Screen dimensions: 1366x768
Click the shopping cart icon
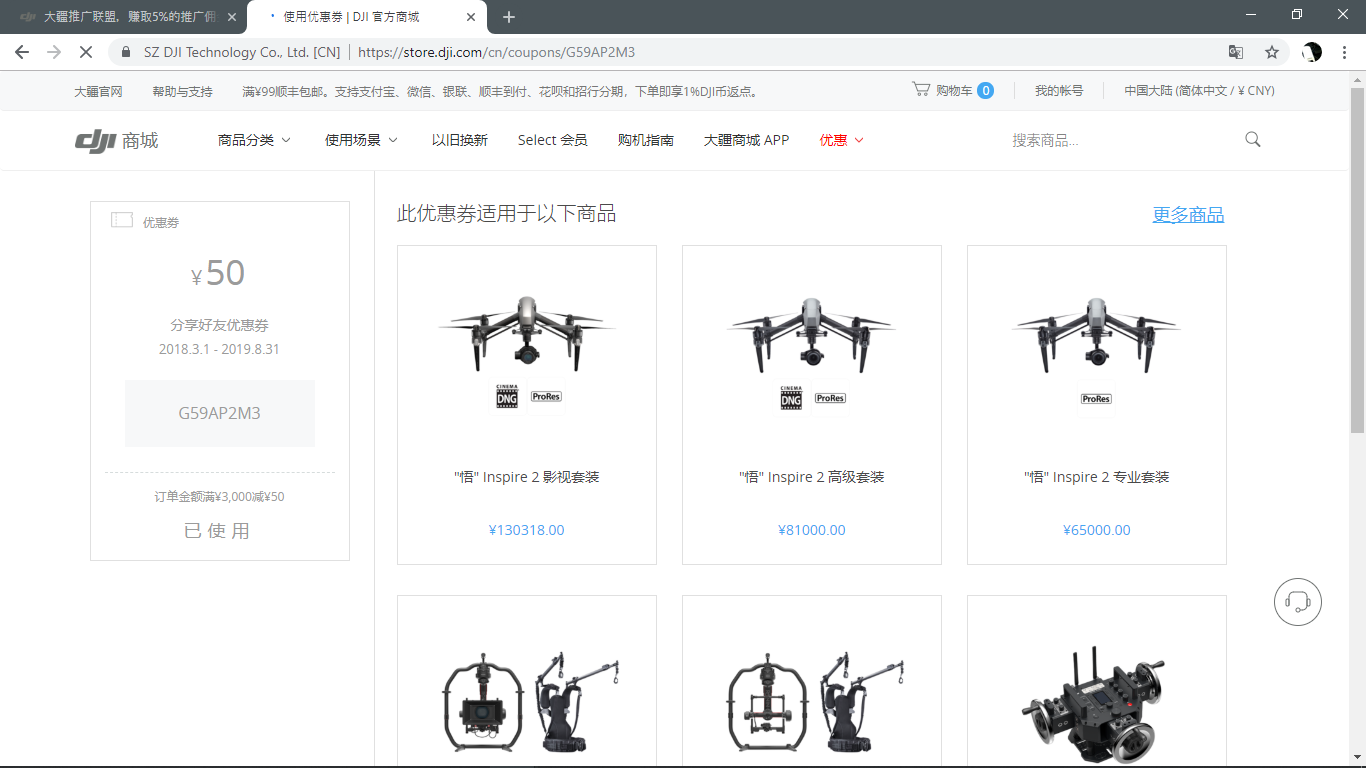[x=921, y=89]
